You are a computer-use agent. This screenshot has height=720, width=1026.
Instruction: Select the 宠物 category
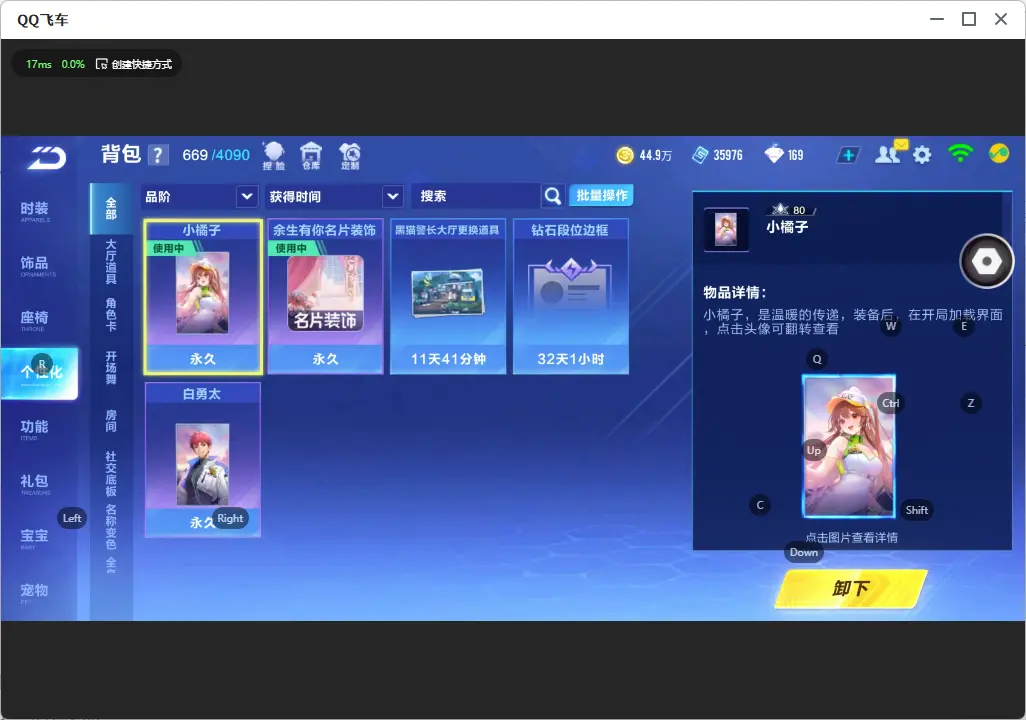click(x=35, y=592)
